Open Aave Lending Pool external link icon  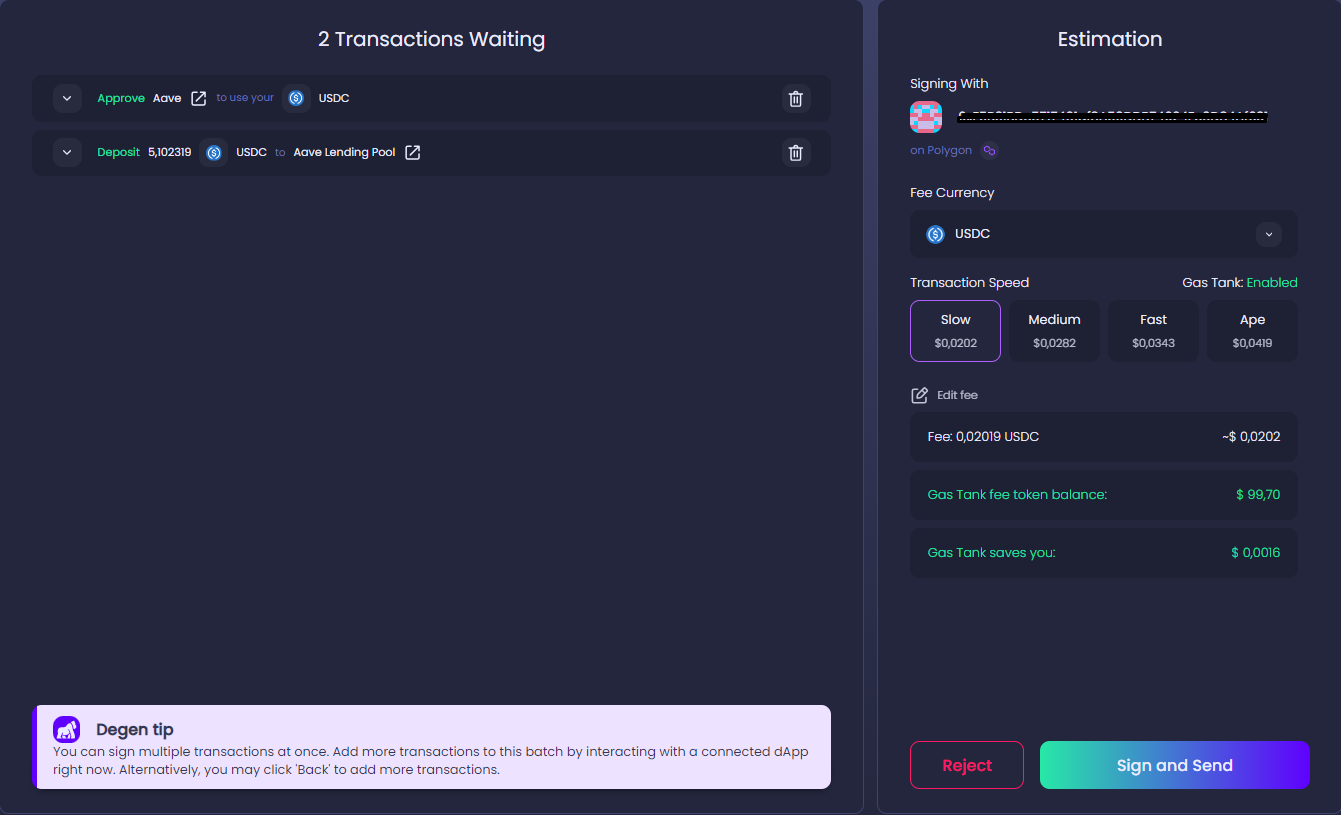click(x=412, y=152)
